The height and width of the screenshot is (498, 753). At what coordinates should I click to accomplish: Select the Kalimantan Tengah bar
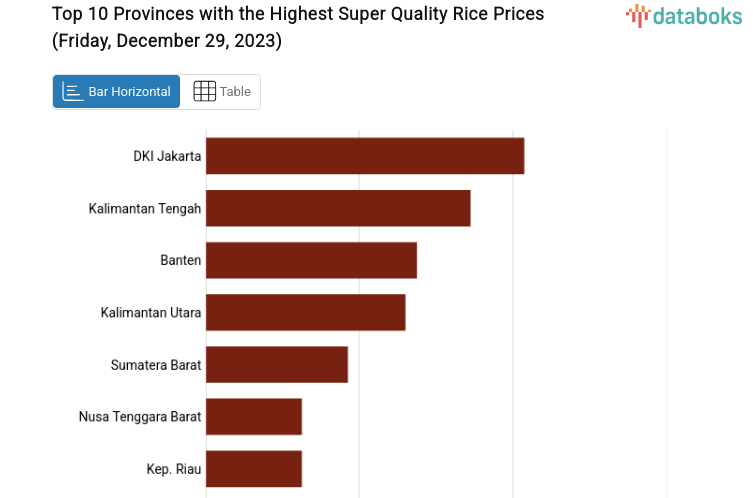point(338,208)
